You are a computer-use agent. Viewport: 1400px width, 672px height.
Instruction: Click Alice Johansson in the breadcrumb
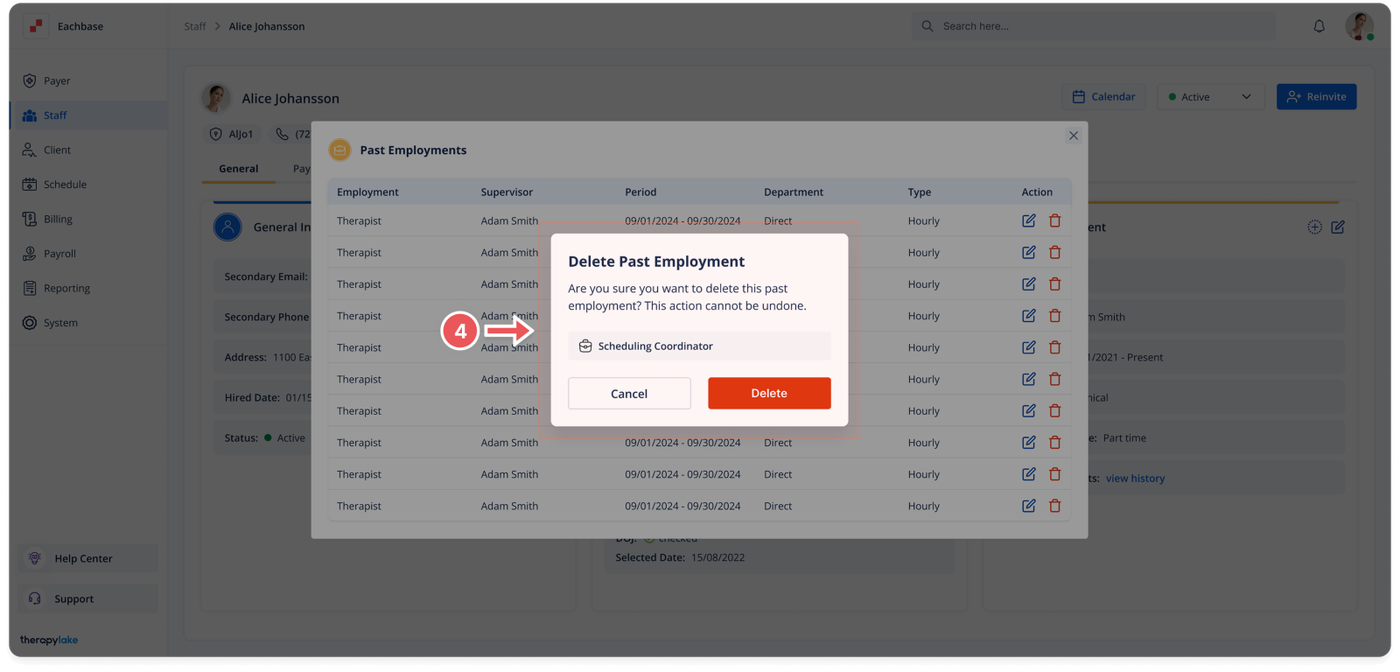click(267, 26)
